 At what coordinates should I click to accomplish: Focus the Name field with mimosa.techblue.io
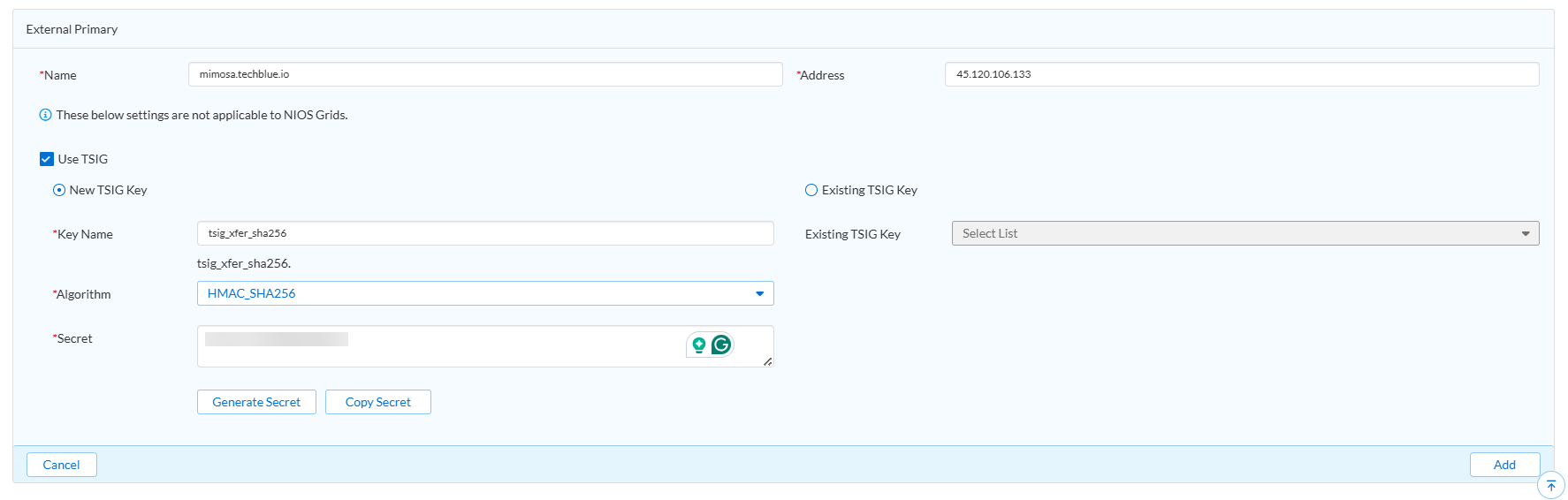pyautogui.click(x=484, y=74)
